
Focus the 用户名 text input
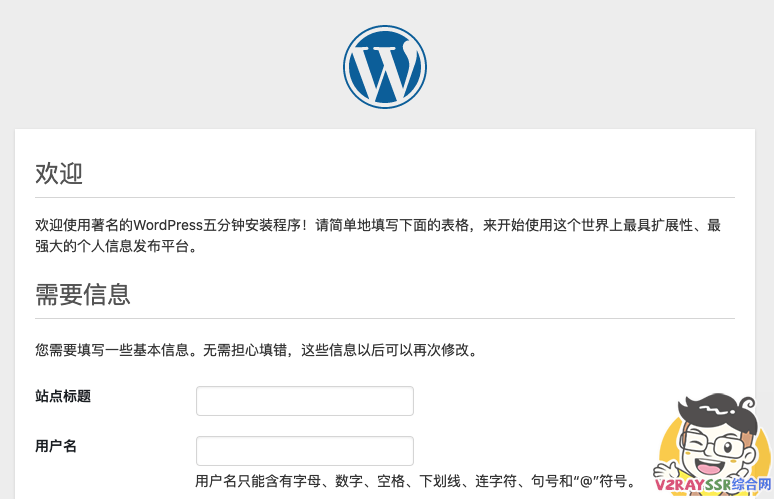pyautogui.click(x=305, y=451)
